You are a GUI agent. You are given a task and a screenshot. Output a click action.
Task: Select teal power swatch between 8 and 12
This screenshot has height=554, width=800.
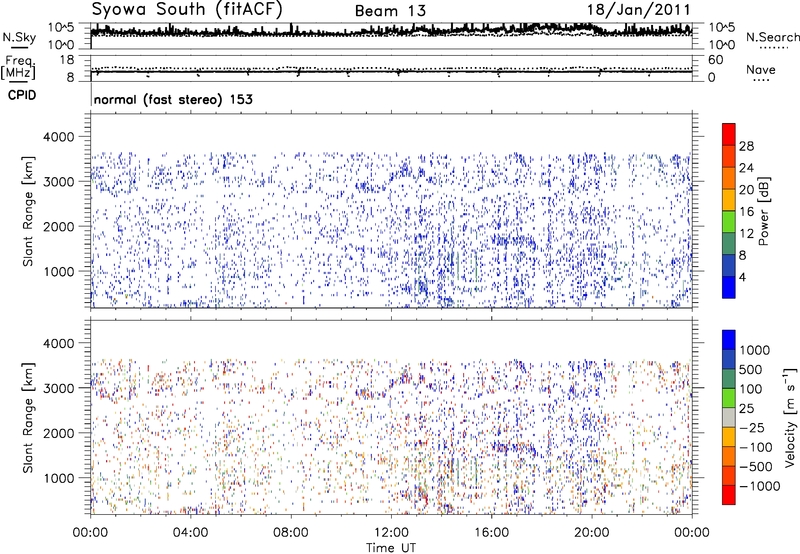(x=729, y=244)
